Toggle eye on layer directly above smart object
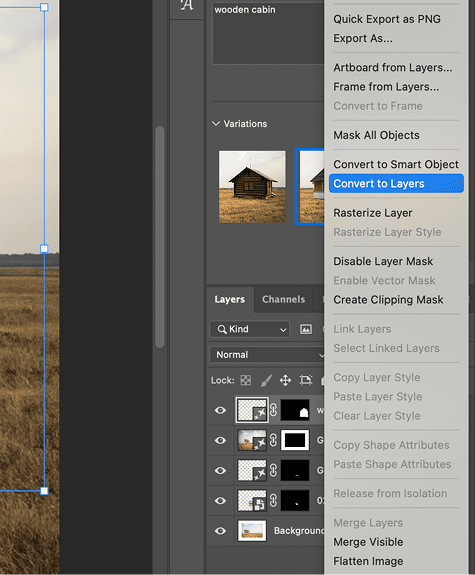The image size is (475, 575). (x=220, y=470)
